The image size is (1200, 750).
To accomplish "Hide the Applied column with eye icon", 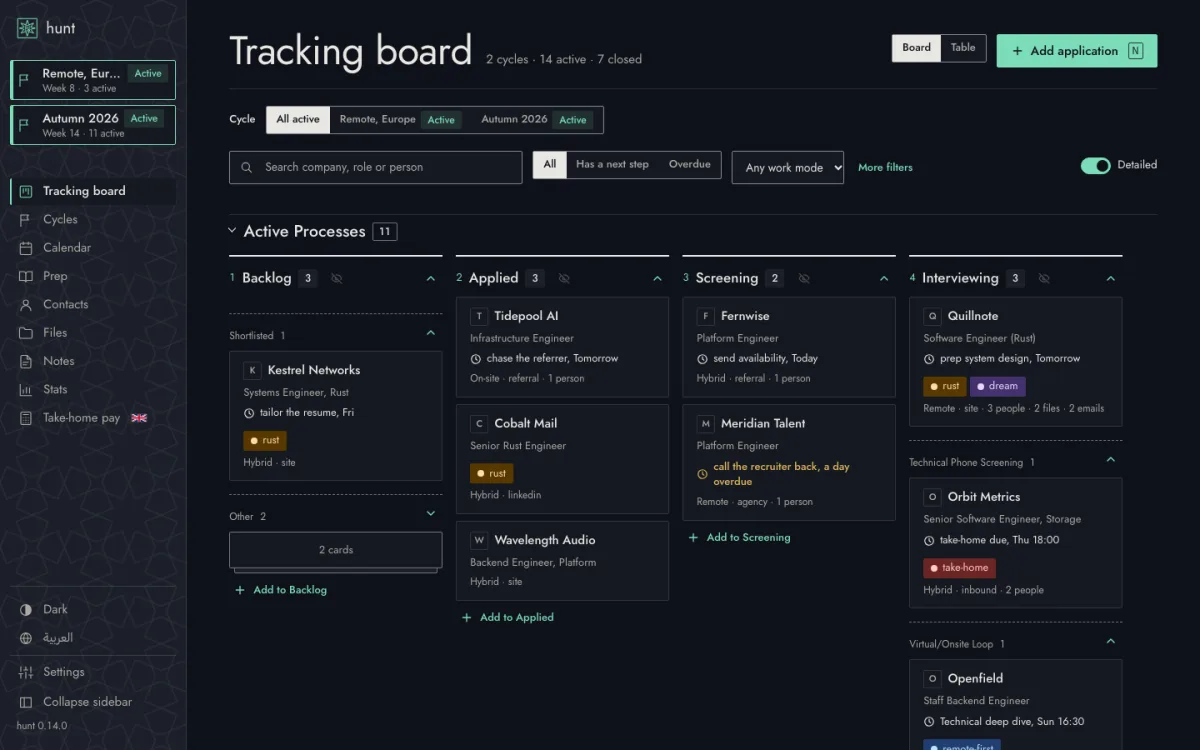I will coord(564,279).
